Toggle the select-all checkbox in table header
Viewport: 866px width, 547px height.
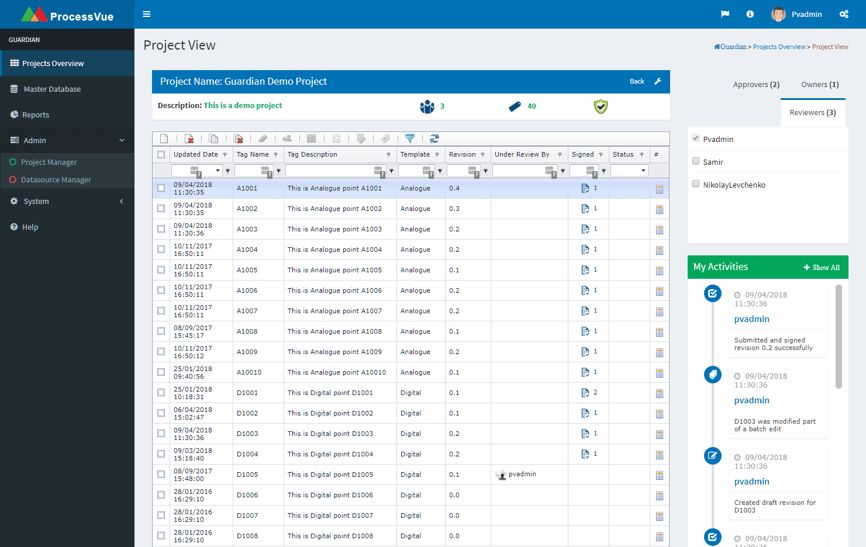coord(161,155)
